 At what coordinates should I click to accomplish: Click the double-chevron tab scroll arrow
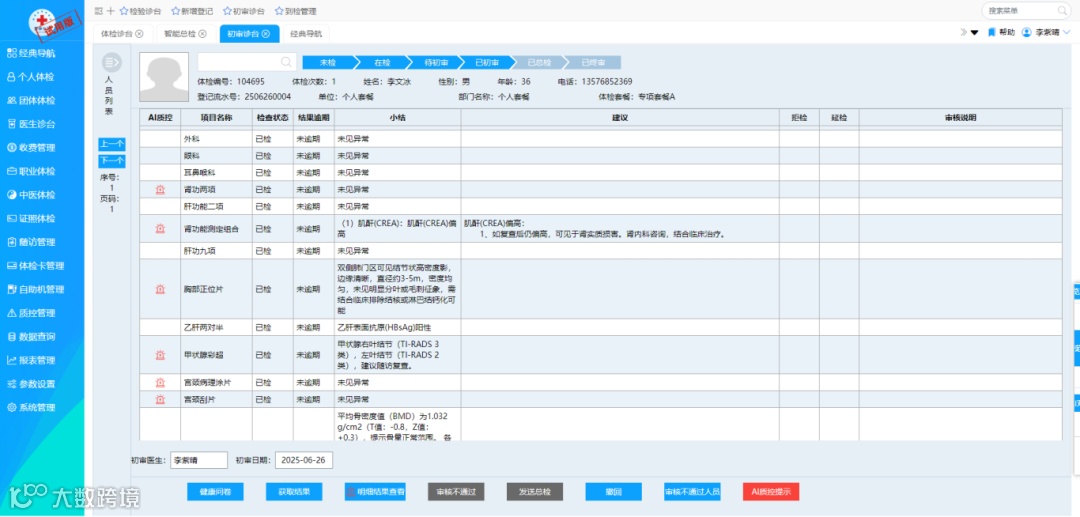point(964,32)
